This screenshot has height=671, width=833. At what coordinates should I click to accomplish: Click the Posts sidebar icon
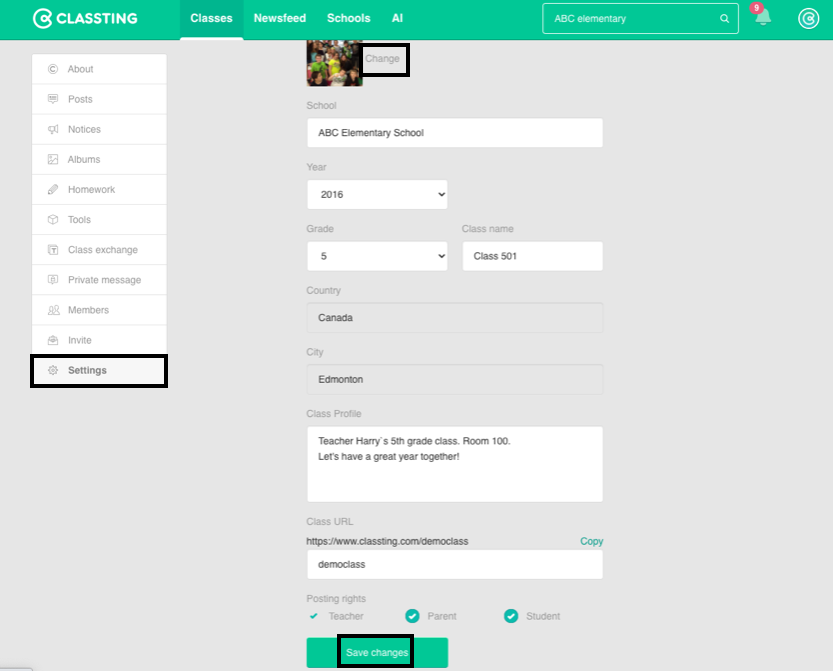tap(53, 99)
